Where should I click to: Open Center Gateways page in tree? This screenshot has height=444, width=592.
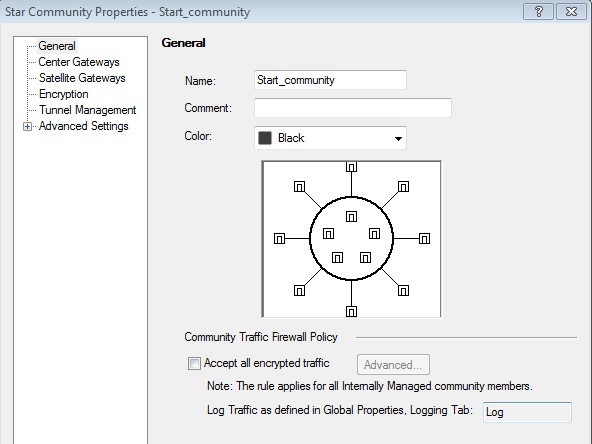(79, 62)
